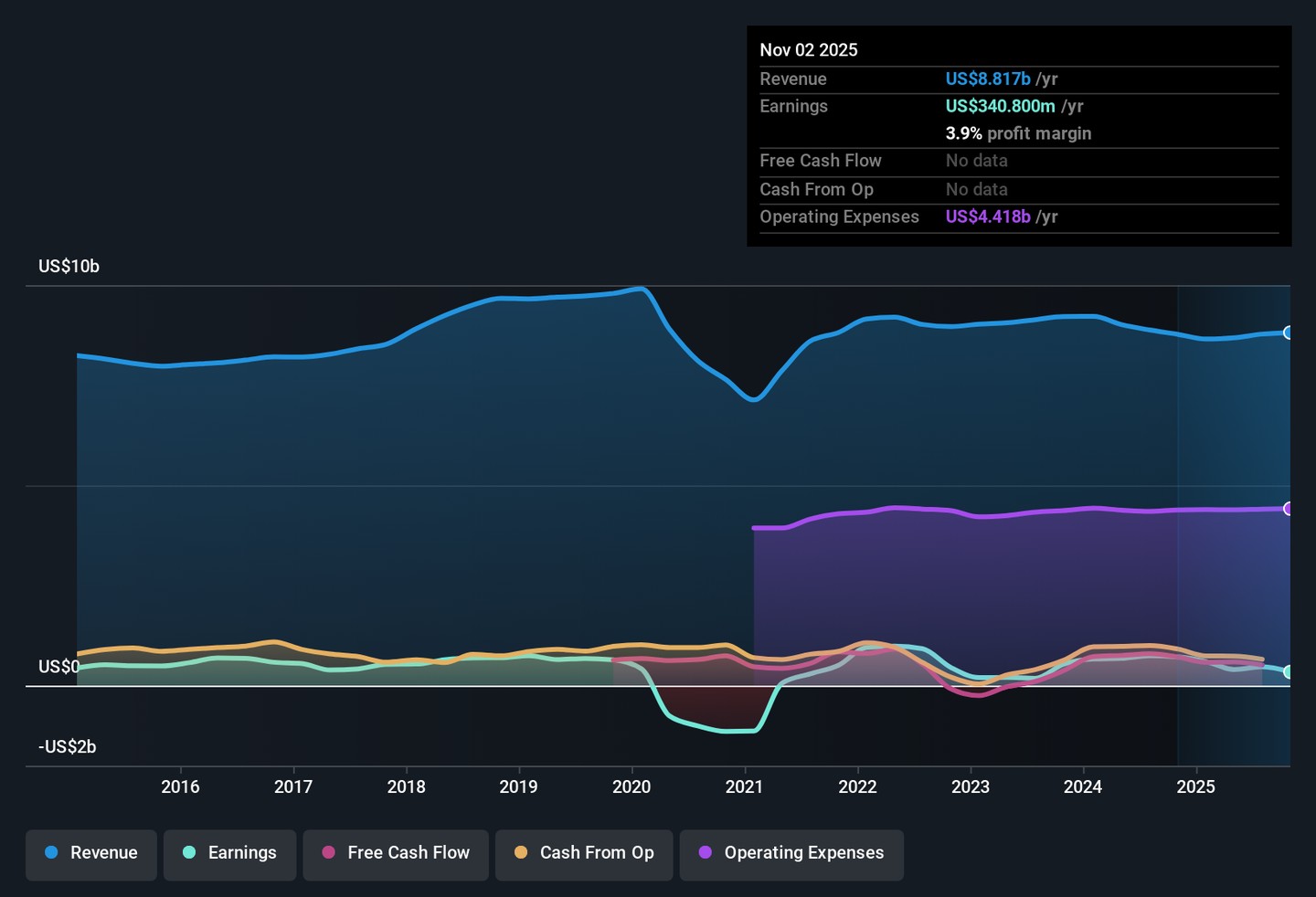Click the US$340.800m earnings value
Viewport: 1316px width, 897px height.
coord(1000,106)
